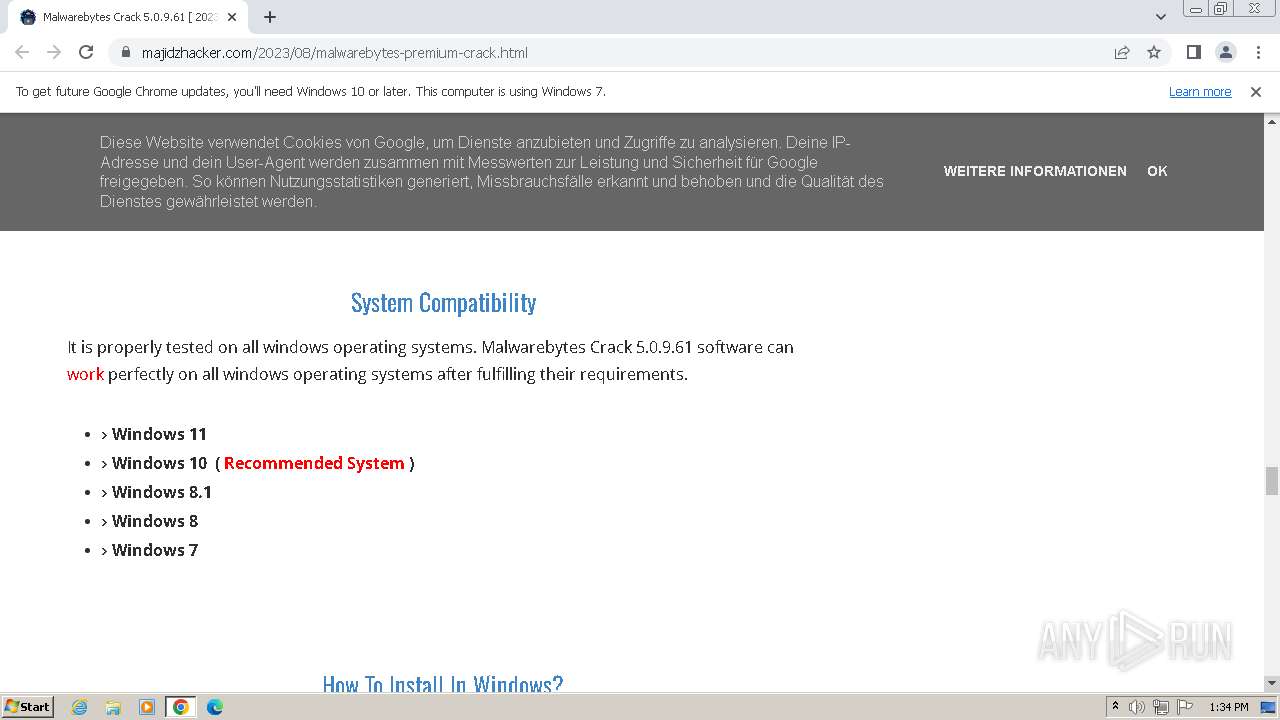The image size is (1280, 720).
Task: Click the page vertical scrollbar thumb
Action: 1272,481
